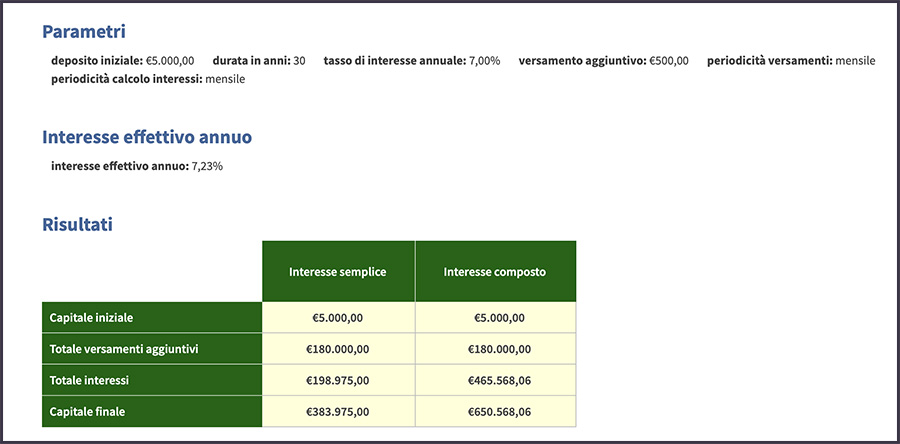
Task: Select the €198.975,00 simple interest total cell
Action: click(x=338, y=380)
